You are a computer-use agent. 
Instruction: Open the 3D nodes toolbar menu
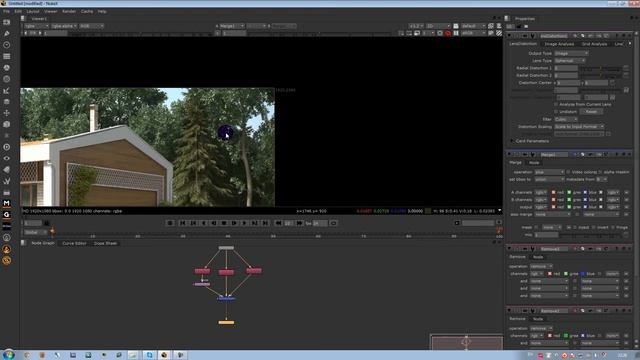(x=7, y=124)
